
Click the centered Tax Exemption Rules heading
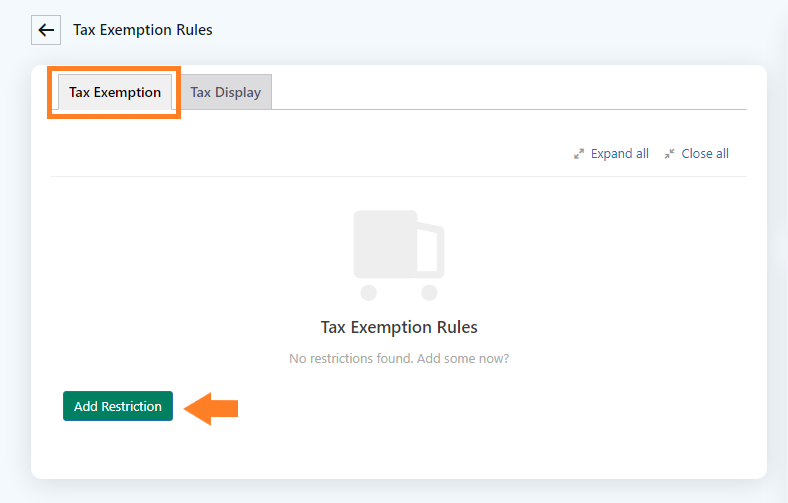pyautogui.click(x=399, y=327)
